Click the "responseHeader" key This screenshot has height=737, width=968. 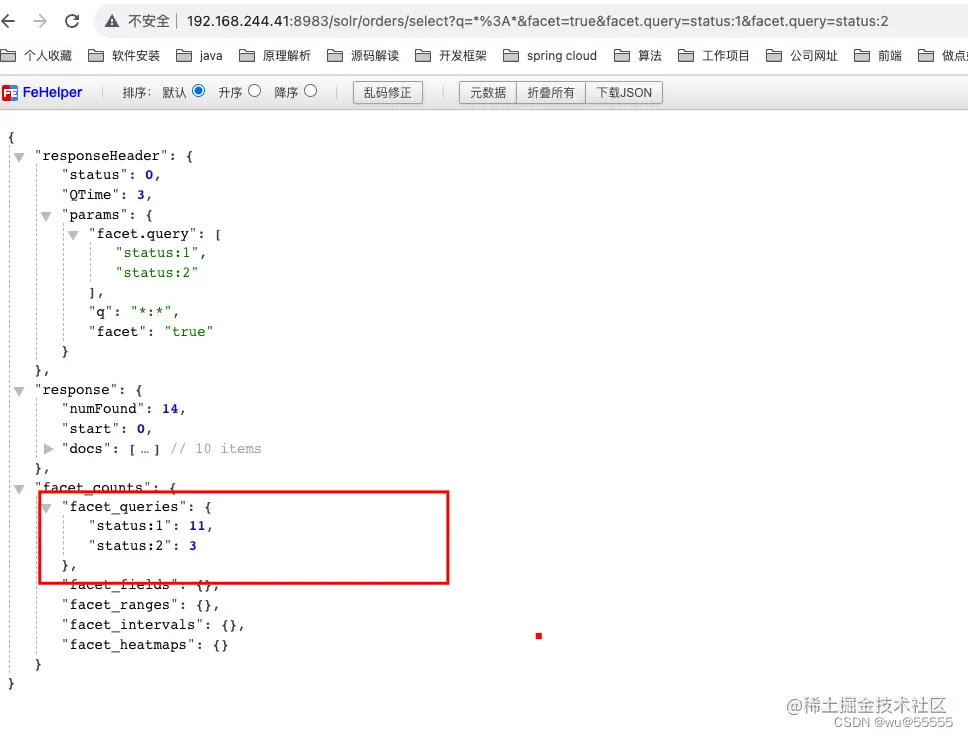coord(101,156)
